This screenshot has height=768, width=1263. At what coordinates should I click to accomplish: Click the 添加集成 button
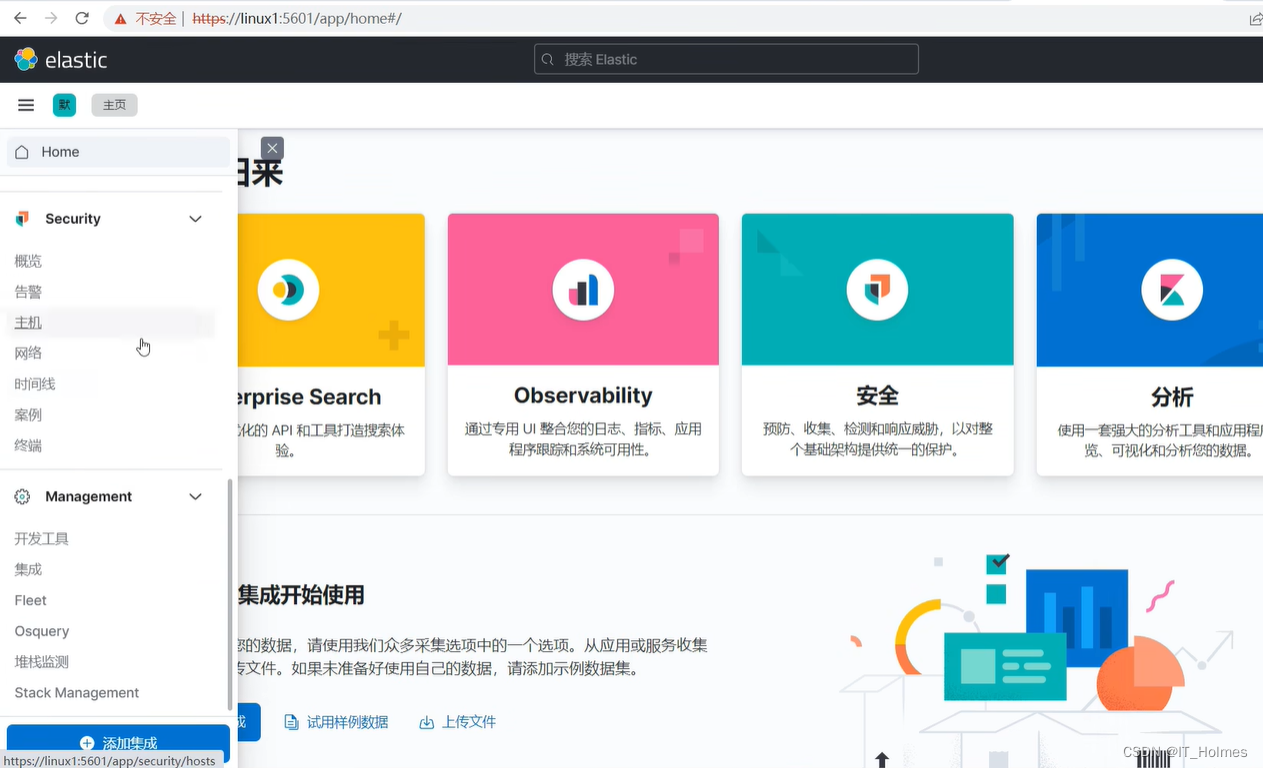pyautogui.click(x=118, y=743)
